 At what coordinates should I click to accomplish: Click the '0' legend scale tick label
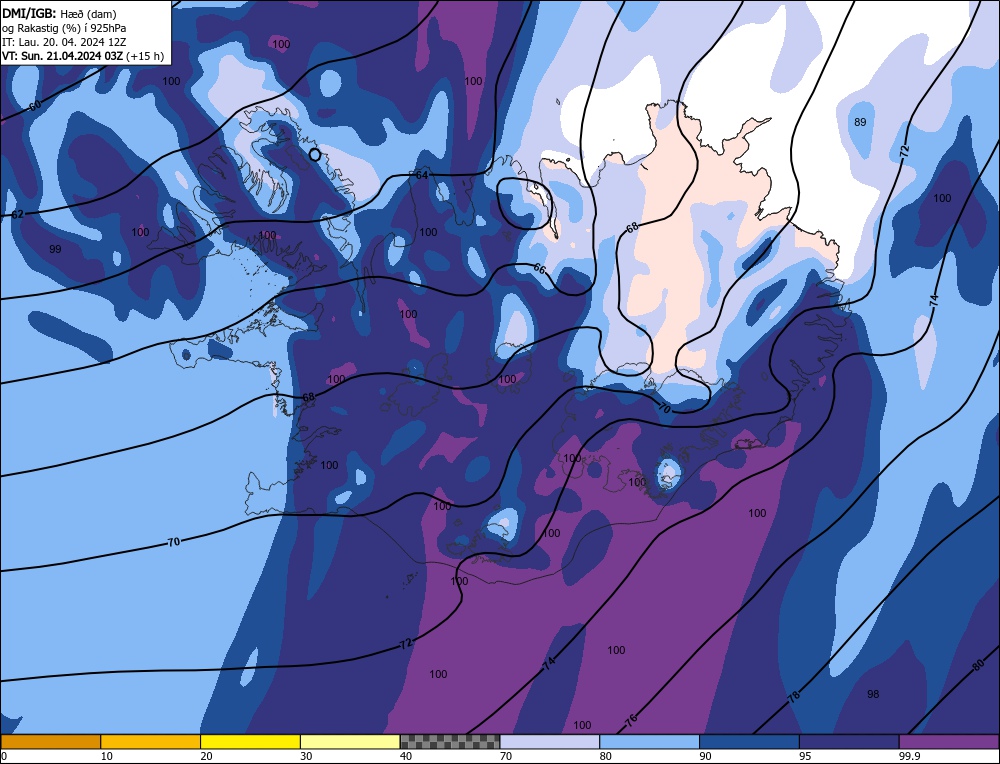[x=4, y=756]
